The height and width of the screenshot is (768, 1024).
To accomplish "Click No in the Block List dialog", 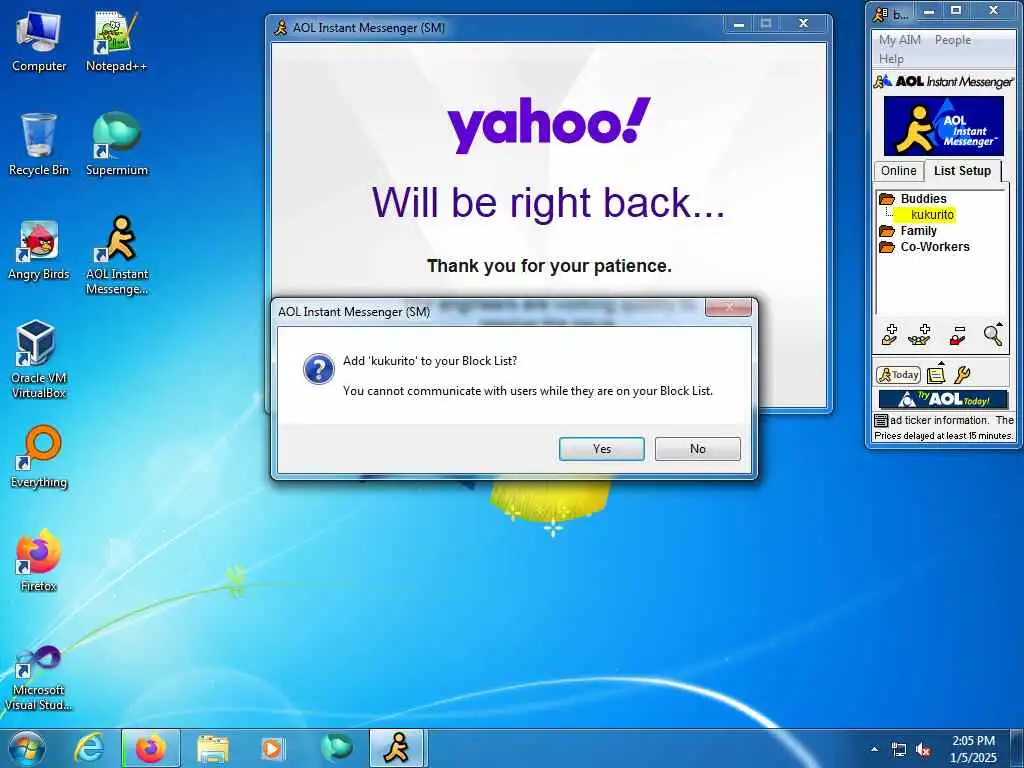I will pyautogui.click(x=697, y=449).
